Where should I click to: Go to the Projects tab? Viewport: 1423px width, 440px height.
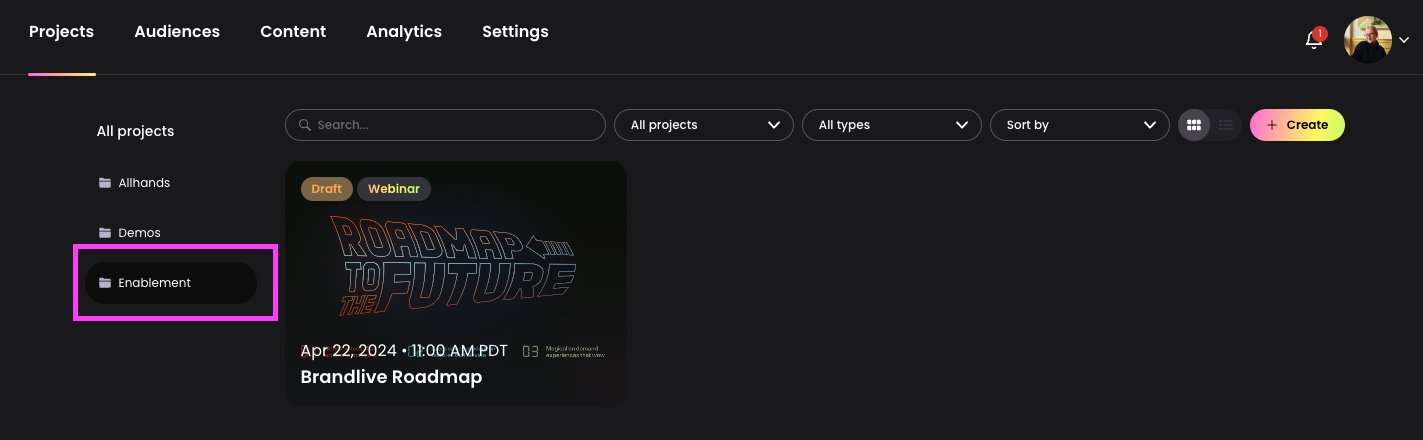point(61,32)
